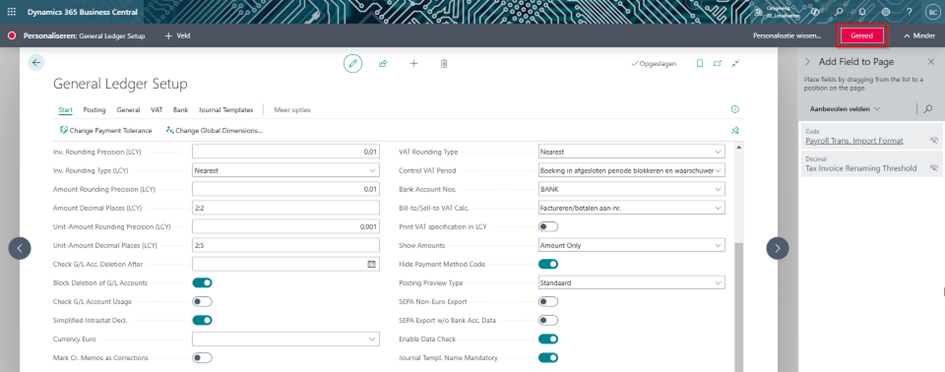This screenshot has width=945, height=372.
Task: Open the help question mark
Action: pos(909,12)
